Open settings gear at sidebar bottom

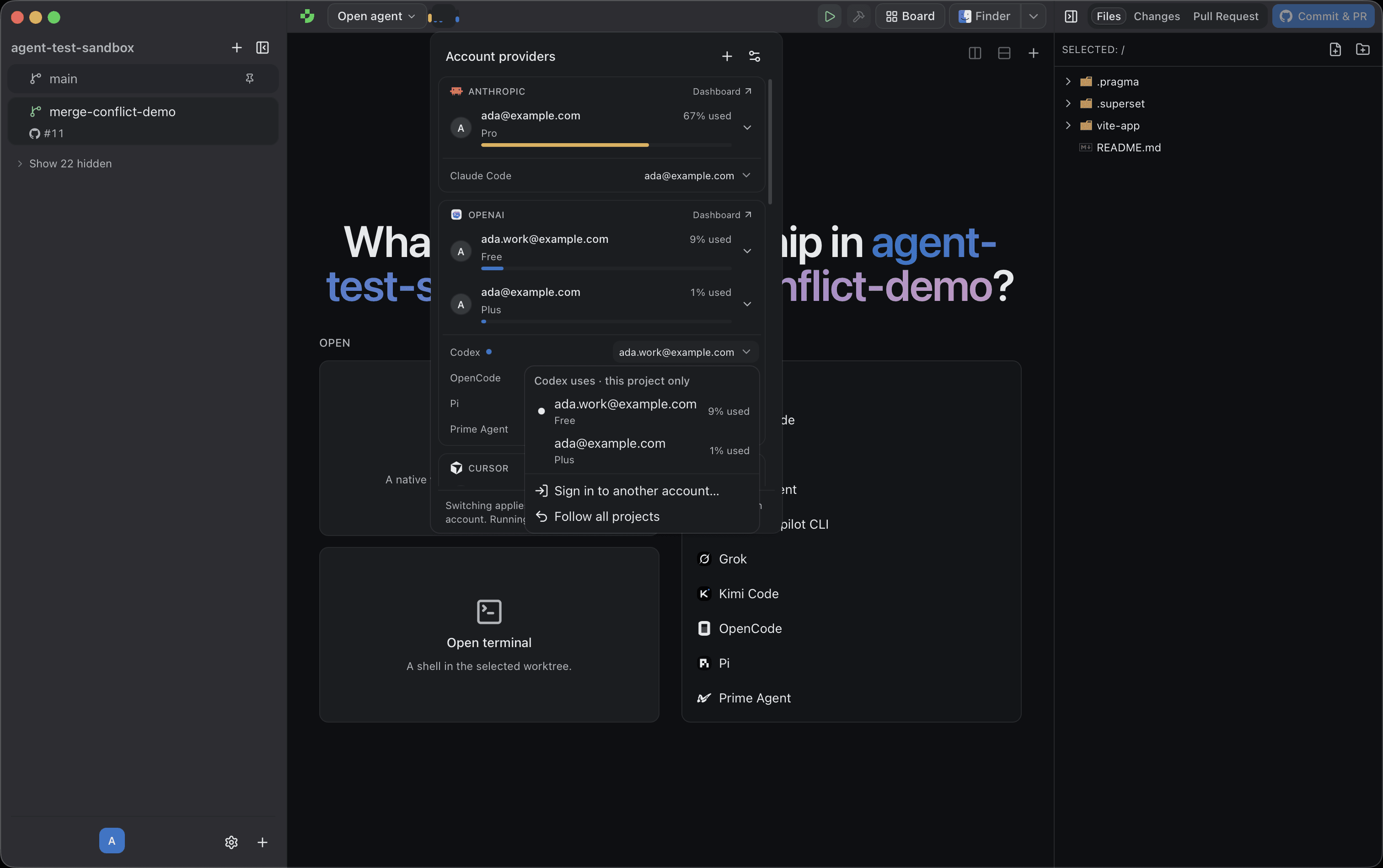click(231, 841)
